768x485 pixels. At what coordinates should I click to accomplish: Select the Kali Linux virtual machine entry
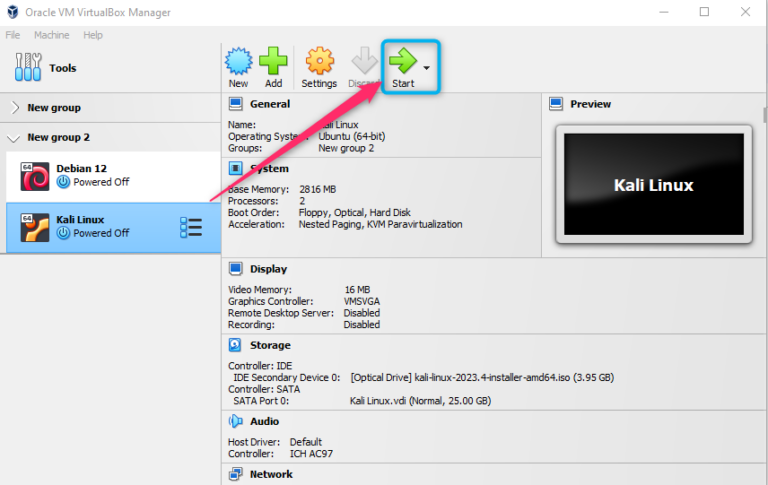(x=93, y=226)
